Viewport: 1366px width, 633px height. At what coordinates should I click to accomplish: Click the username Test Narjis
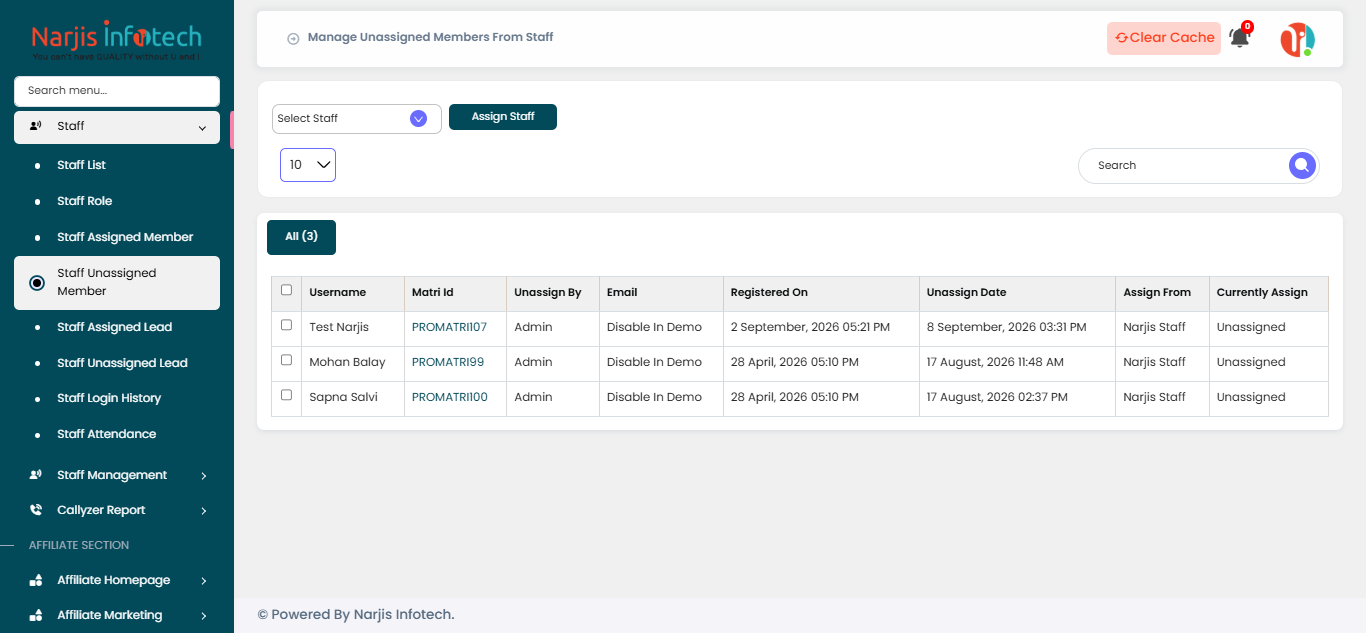click(x=339, y=327)
